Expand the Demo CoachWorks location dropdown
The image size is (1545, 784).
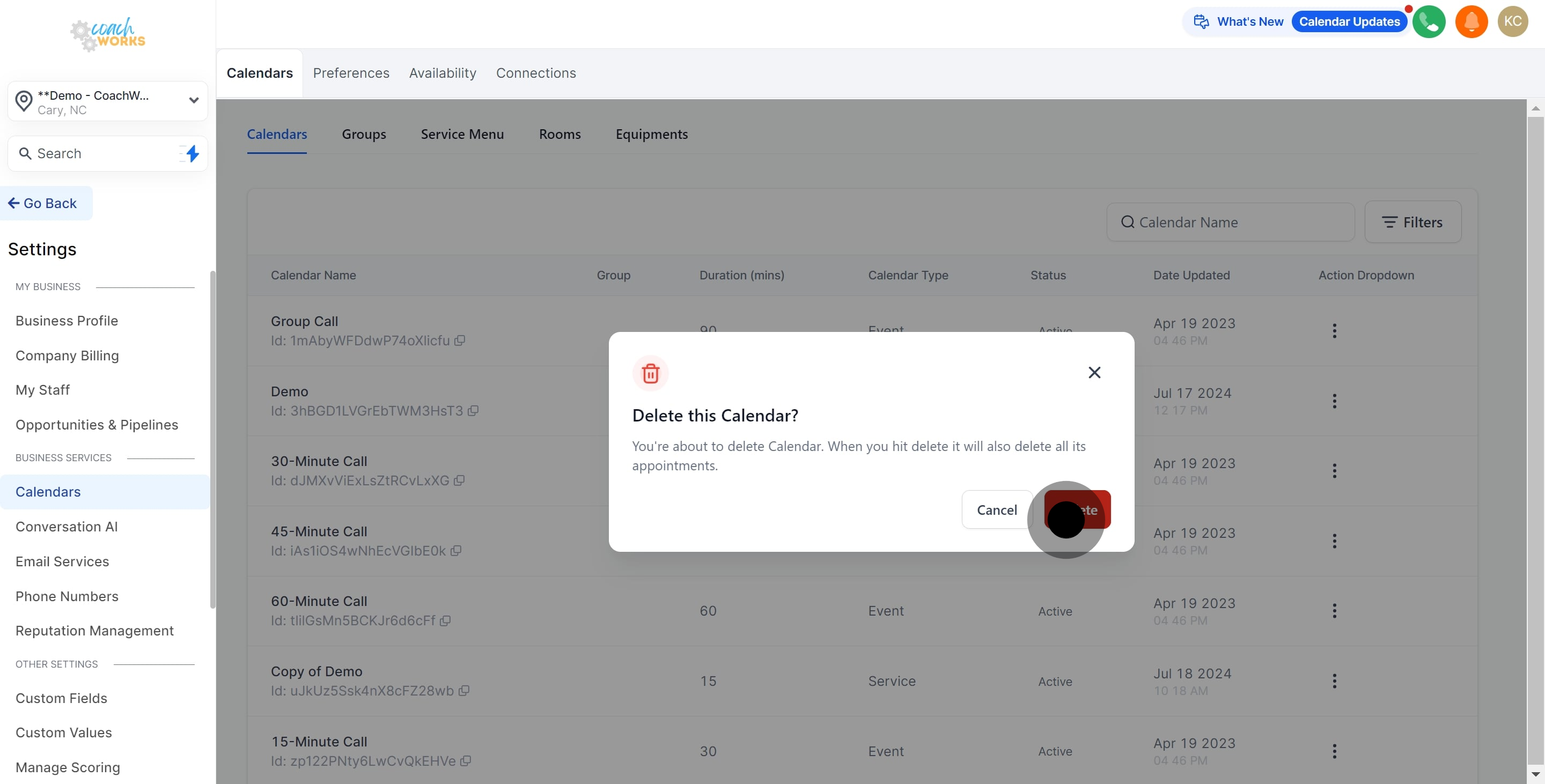coord(193,101)
